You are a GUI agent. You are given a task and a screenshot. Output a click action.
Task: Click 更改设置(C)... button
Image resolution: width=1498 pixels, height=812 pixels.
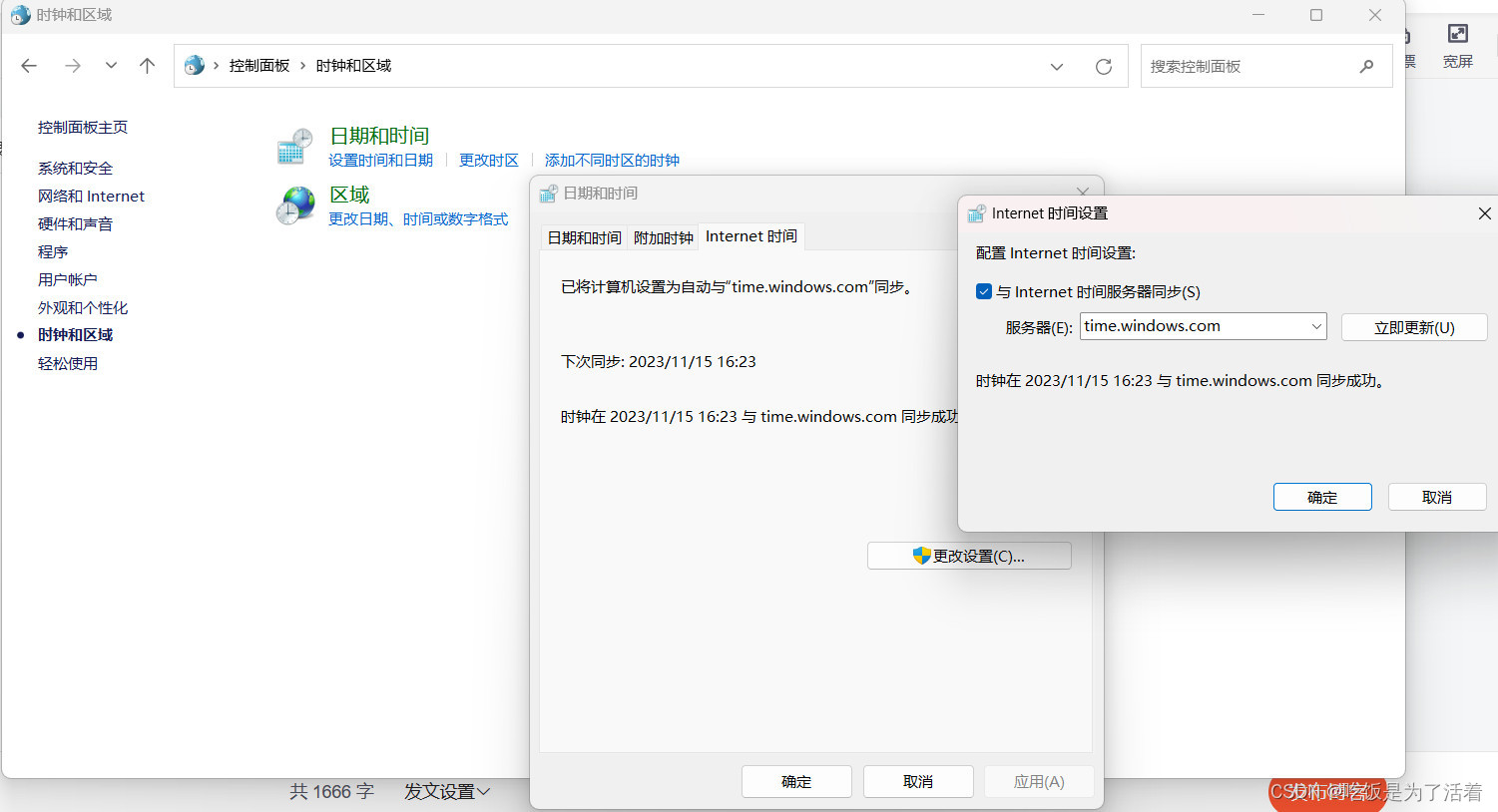click(x=969, y=556)
